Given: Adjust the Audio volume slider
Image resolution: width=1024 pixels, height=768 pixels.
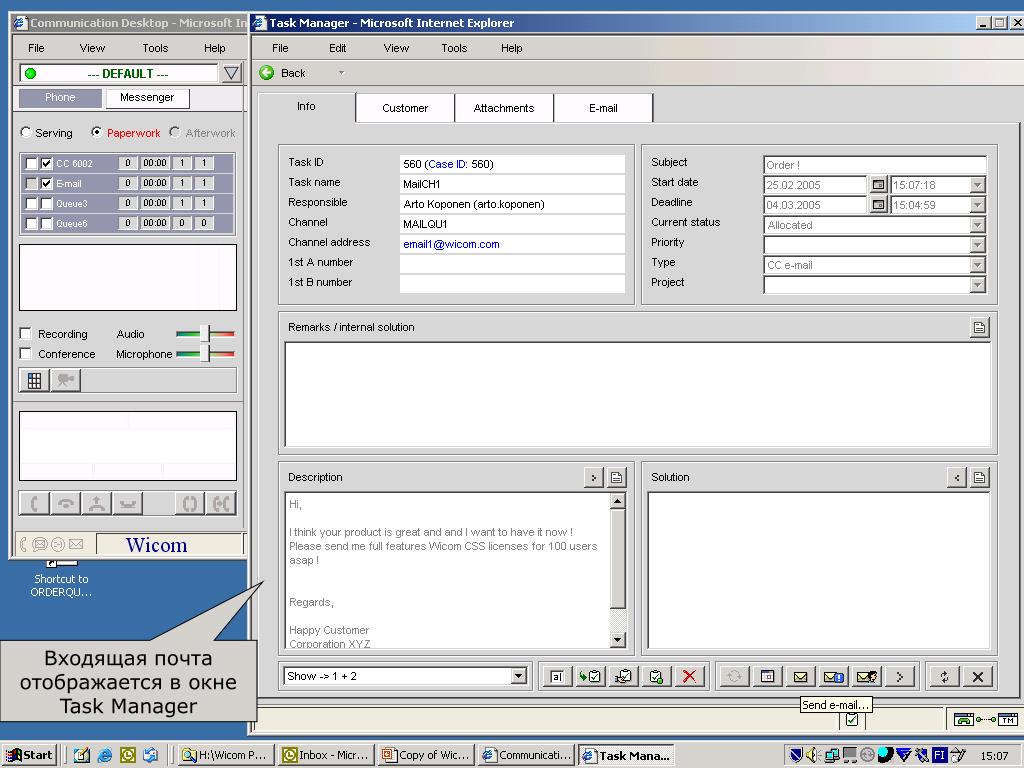Looking at the screenshot, I should coord(205,334).
